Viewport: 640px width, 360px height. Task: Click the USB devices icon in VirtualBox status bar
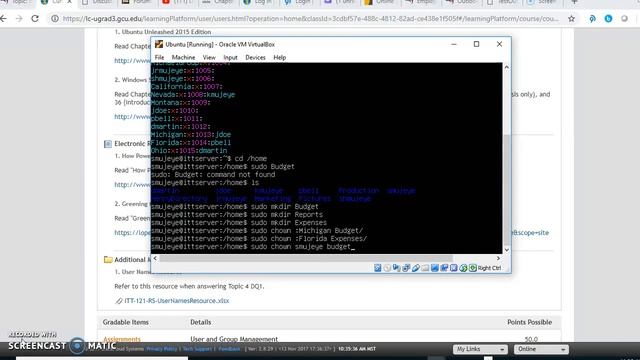click(416, 268)
